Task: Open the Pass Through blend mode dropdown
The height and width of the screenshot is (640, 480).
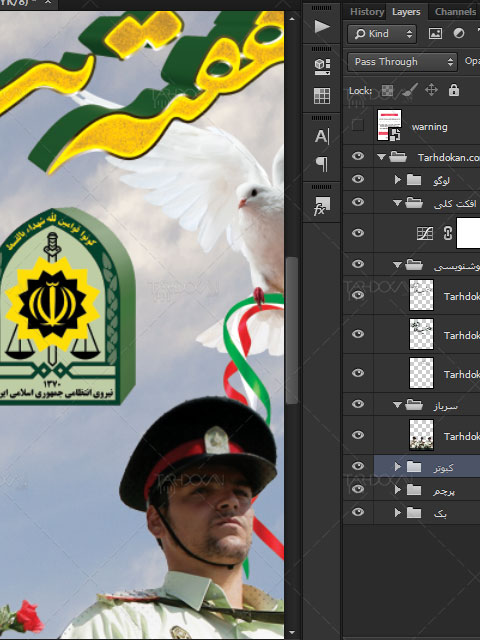Action: [x=402, y=62]
